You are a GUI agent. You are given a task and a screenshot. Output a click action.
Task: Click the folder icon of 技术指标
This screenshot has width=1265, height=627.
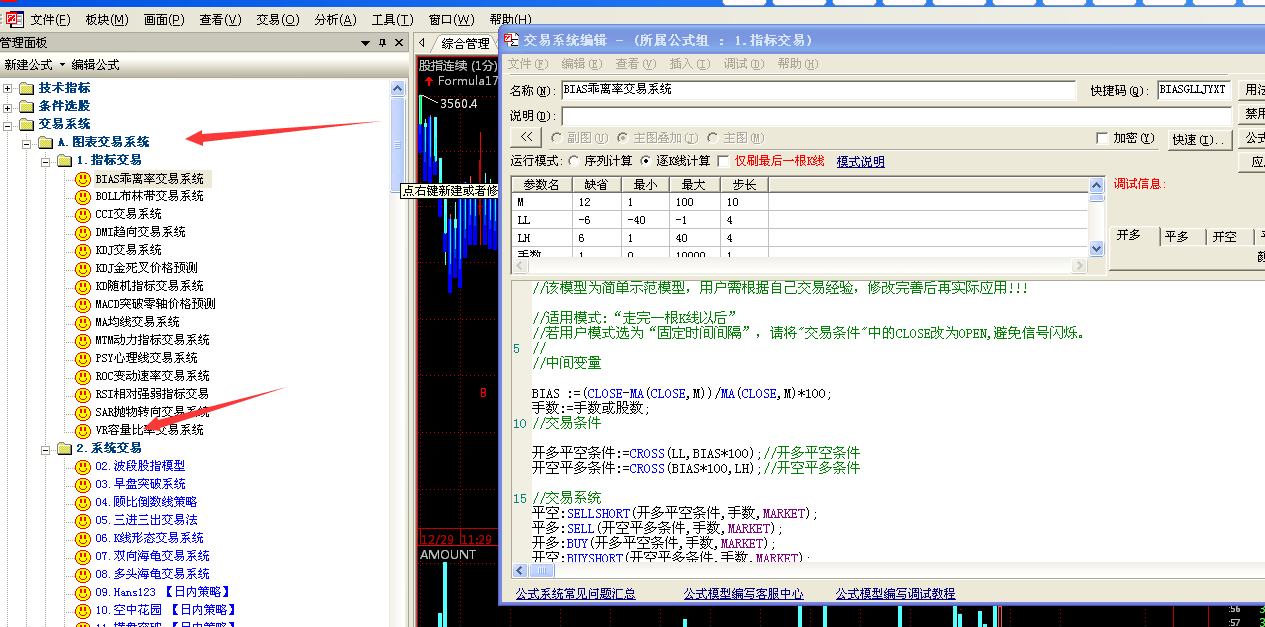27,88
